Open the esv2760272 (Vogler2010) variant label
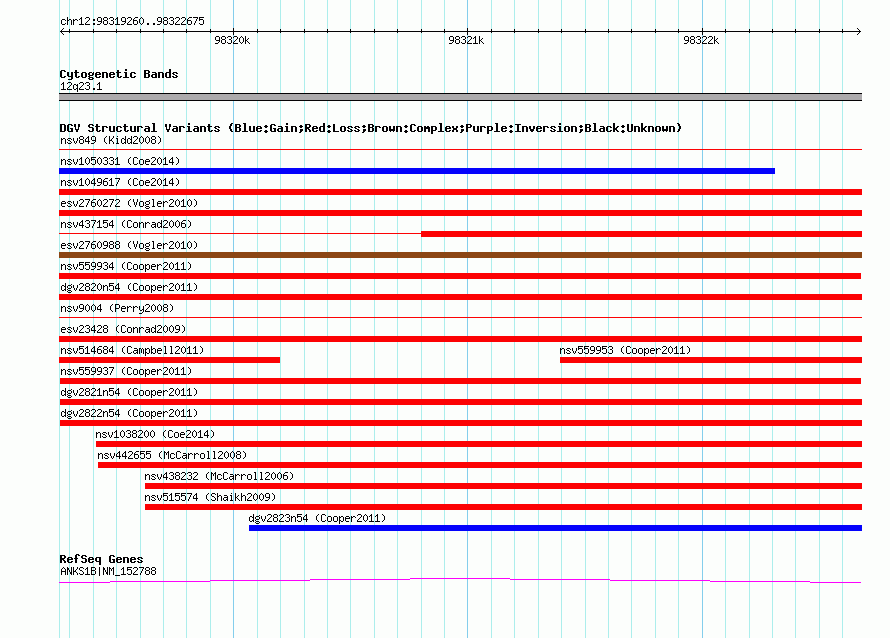Screen dimensions: 890x638 coord(129,203)
